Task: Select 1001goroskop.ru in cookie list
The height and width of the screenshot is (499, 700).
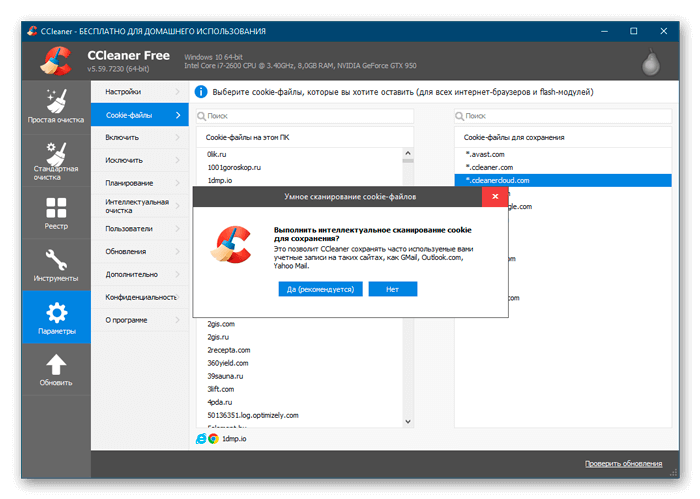Action: pos(234,167)
